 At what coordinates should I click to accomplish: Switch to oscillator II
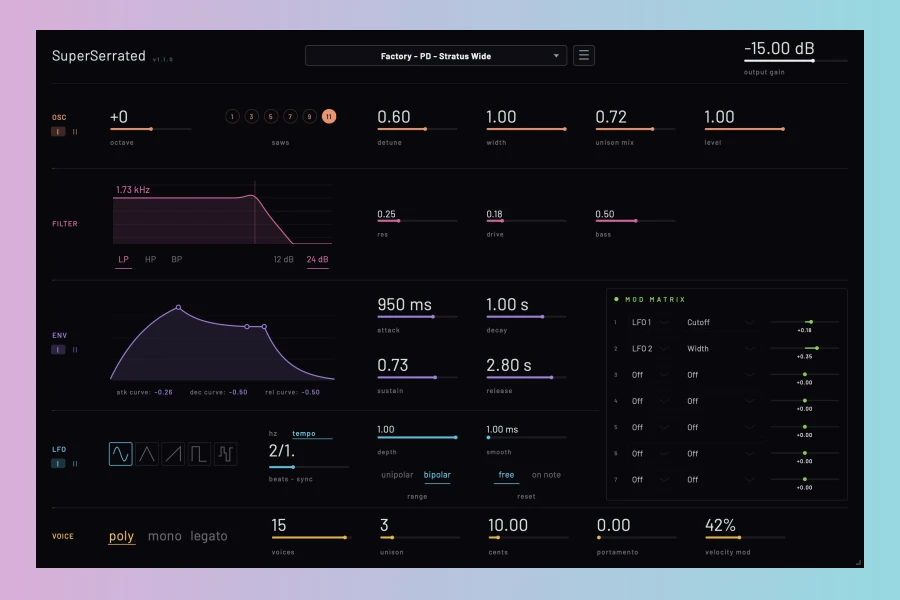coord(75,131)
